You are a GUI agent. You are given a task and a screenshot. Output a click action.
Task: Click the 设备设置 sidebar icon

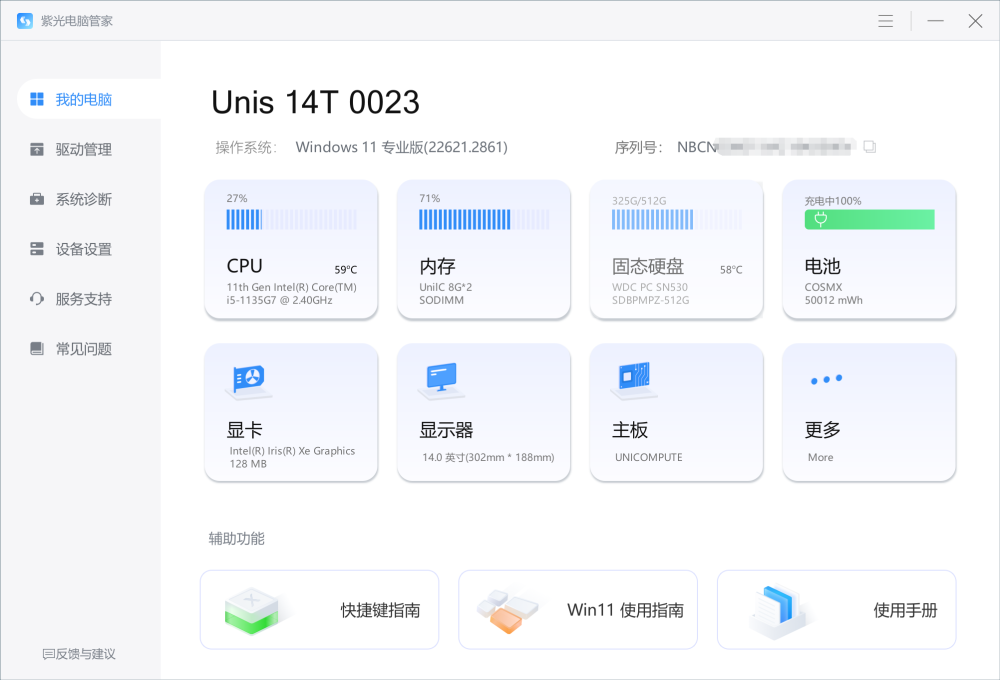point(37,249)
